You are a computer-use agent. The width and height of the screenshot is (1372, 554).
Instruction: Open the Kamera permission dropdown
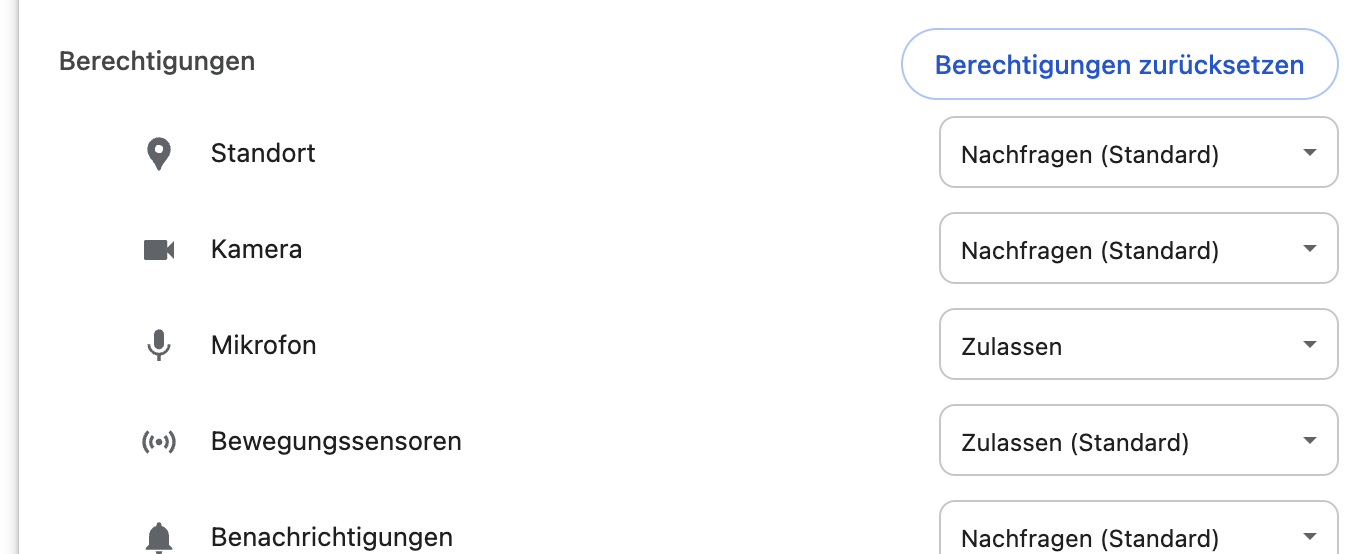pos(1139,248)
